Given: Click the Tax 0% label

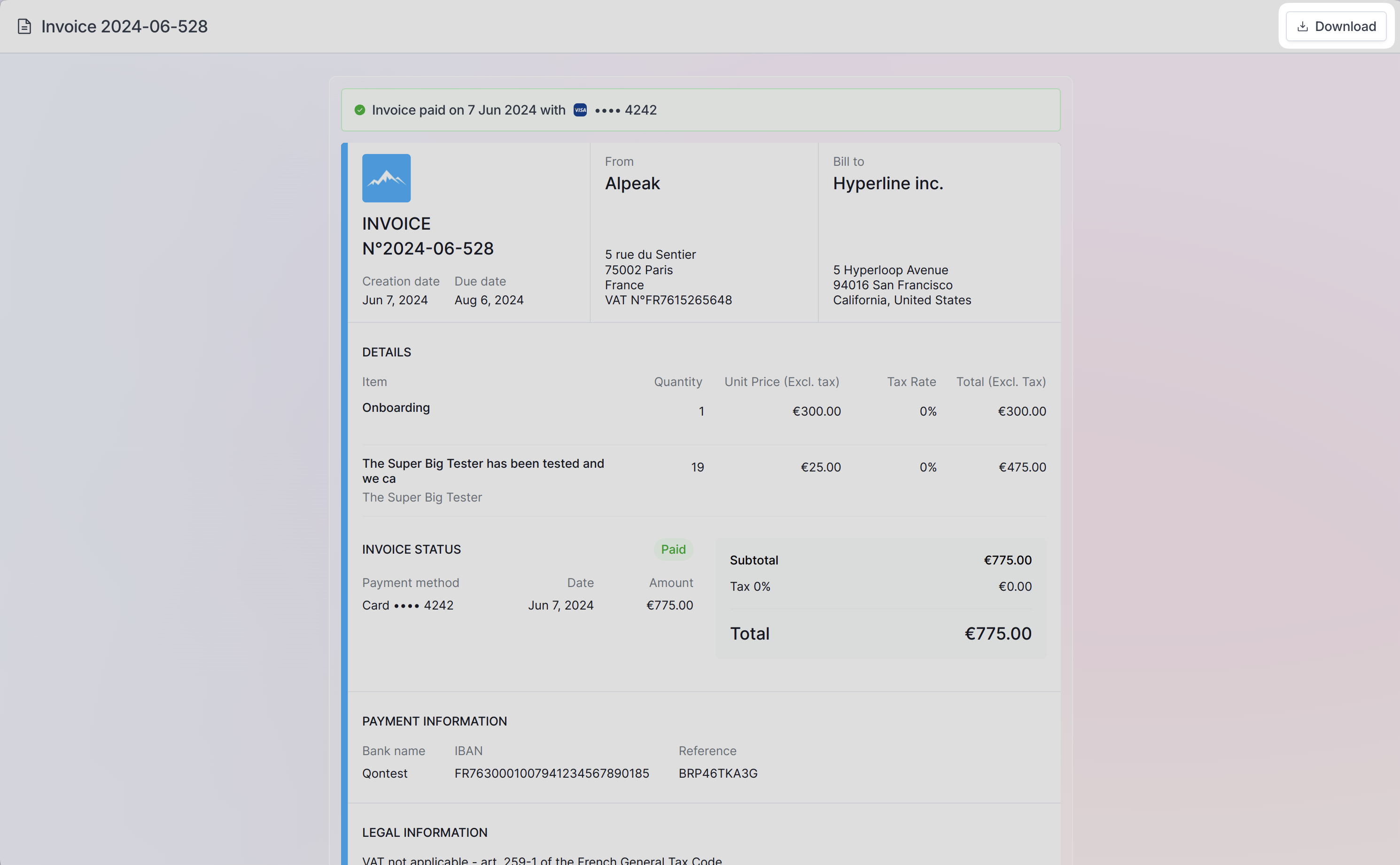Looking at the screenshot, I should click(x=750, y=587).
